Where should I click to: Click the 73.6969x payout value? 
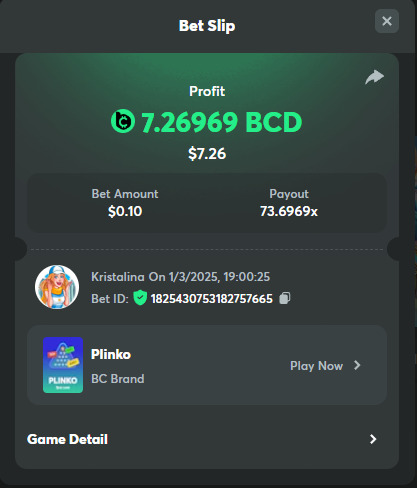(x=289, y=211)
